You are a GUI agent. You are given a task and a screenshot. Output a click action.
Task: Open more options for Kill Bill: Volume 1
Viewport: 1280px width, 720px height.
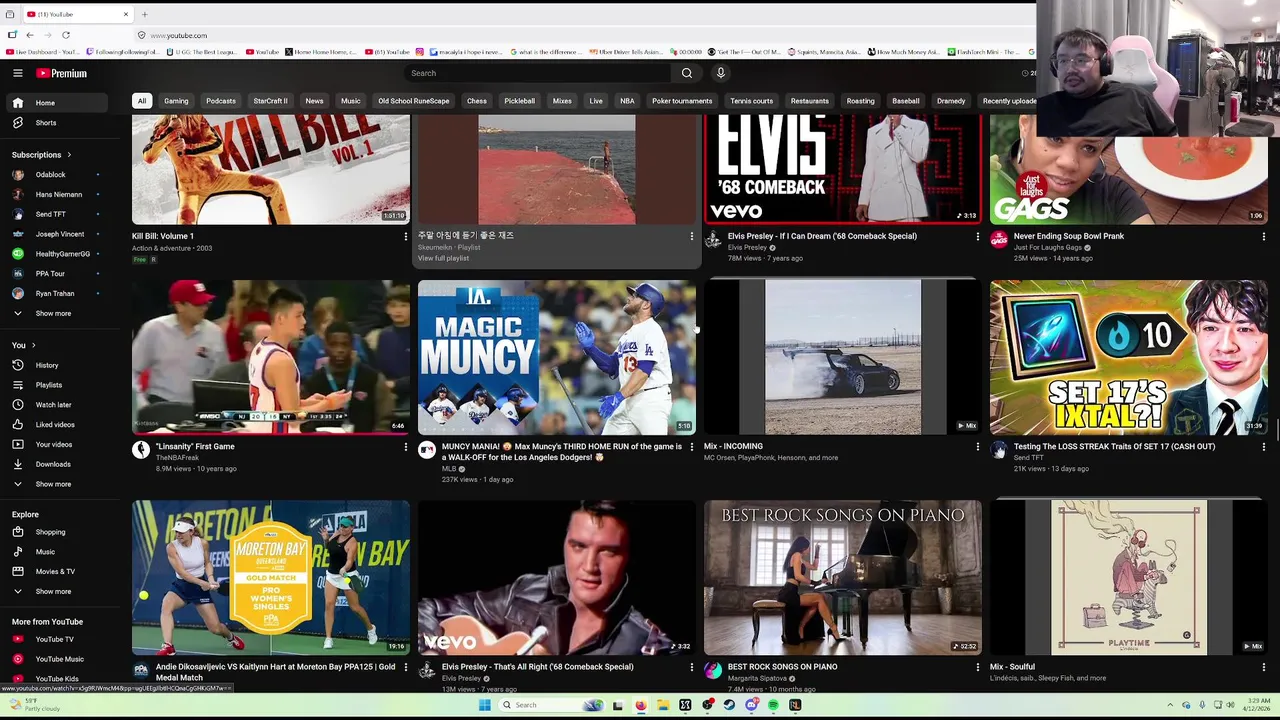point(405,237)
